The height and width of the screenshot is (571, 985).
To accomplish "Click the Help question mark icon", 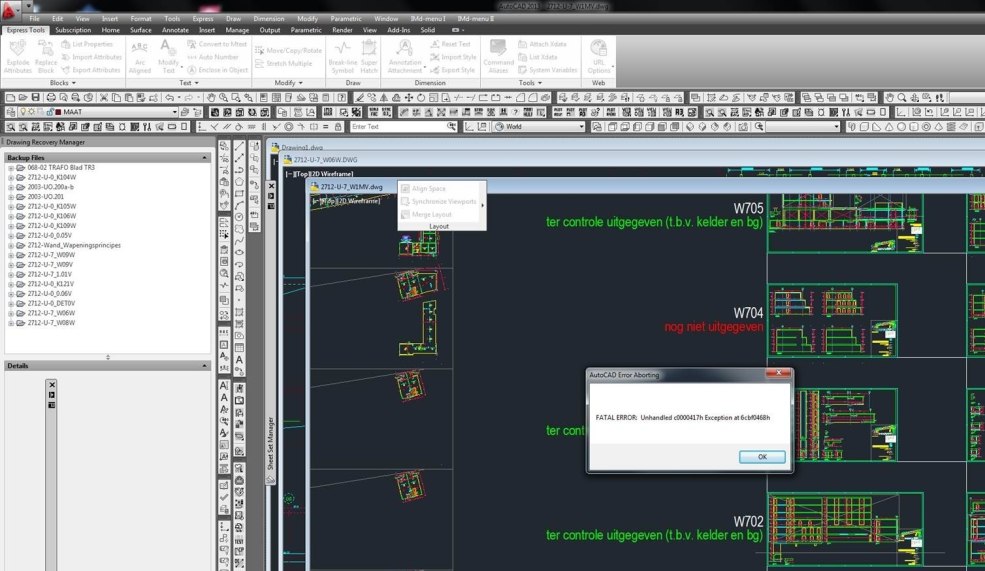I will tap(341, 97).
